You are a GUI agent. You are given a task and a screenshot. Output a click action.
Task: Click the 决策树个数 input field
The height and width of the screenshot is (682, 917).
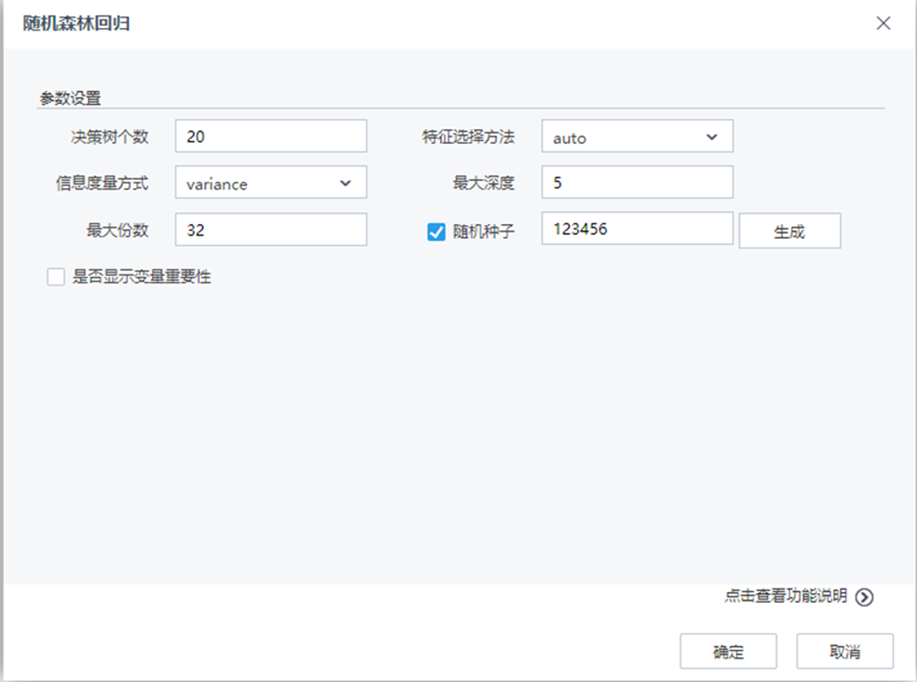[270, 136]
